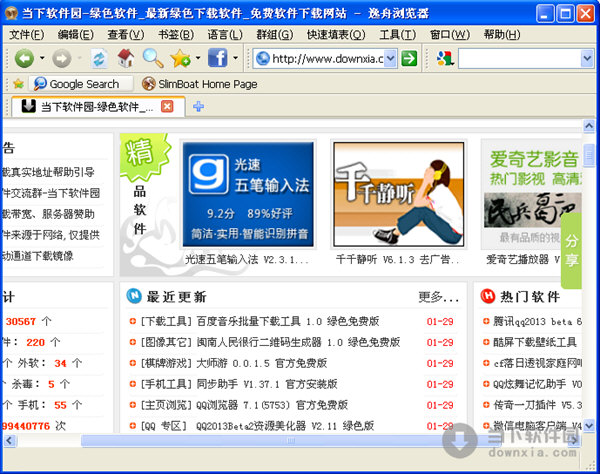Screen dimensions: 600x474
Task: Open 酷屏下载壁纸工具 link
Action: [534, 342]
